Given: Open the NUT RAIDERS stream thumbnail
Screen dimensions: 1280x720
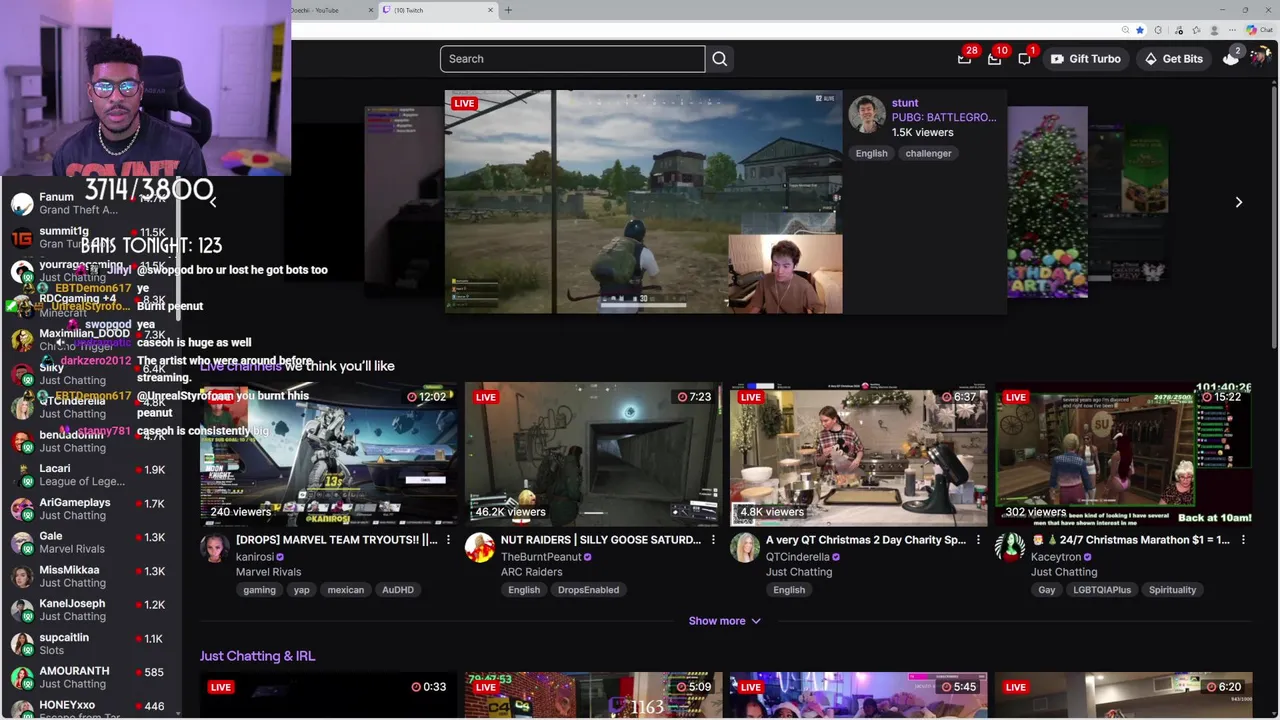Looking at the screenshot, I should (593, 454).
